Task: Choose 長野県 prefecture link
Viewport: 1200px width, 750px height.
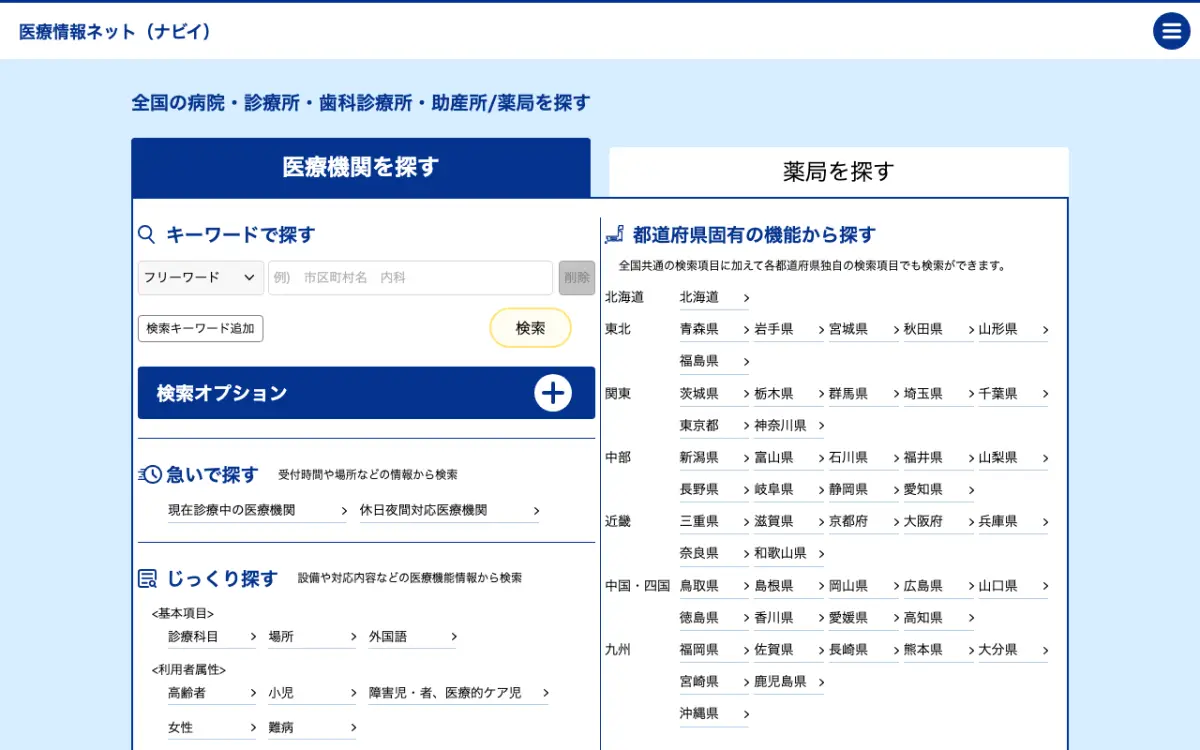Action: pyautogui.click(x=714, y=490)
